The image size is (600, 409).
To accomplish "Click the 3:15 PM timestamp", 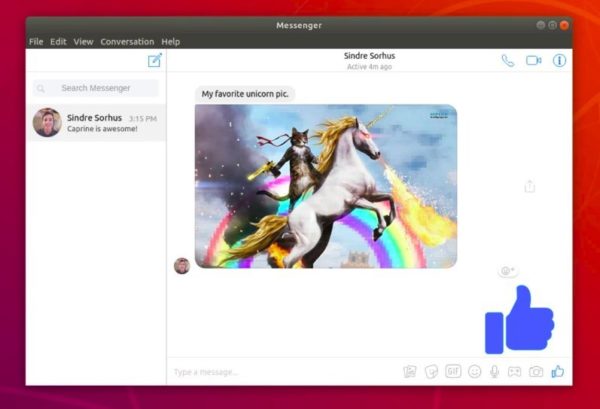I will 143,119.
